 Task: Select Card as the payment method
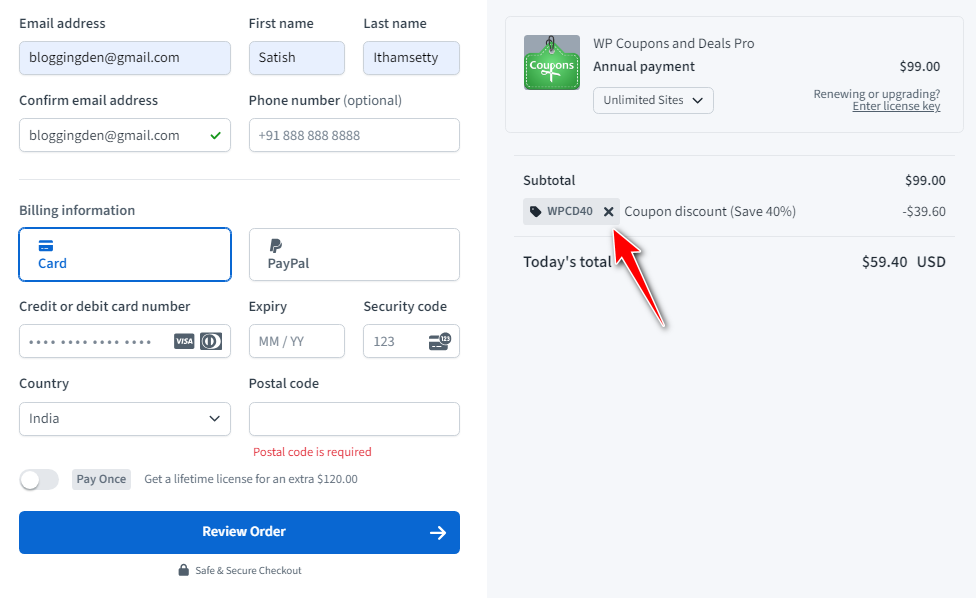pyautogui.click(x=124, y=254)
